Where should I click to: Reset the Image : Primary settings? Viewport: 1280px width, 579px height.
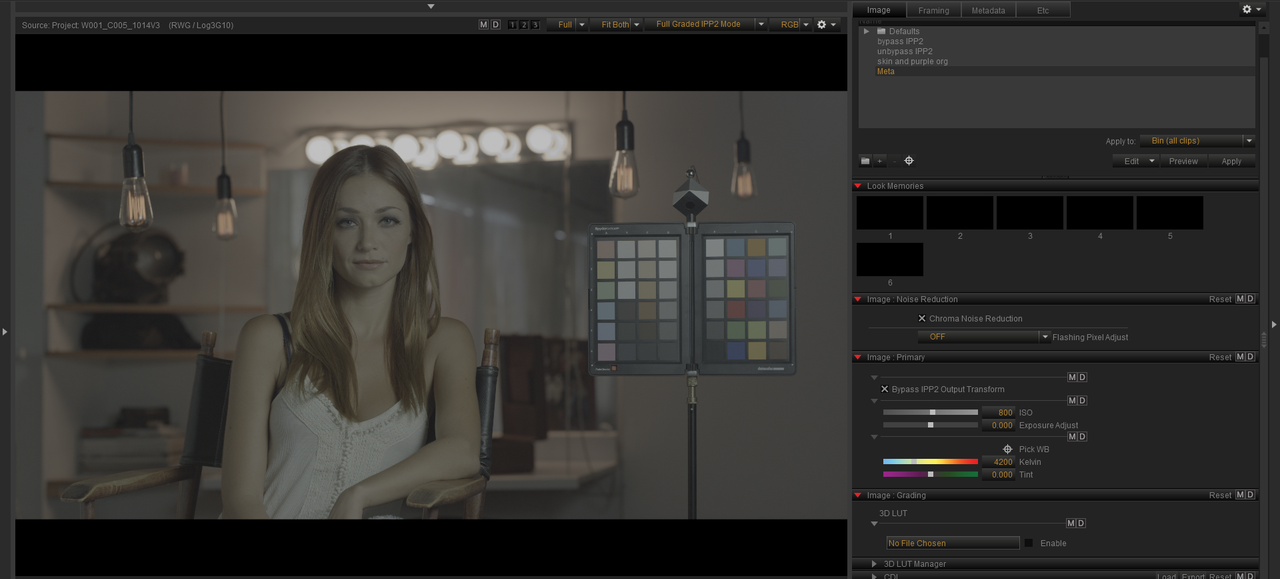[x=1220, y=357]
